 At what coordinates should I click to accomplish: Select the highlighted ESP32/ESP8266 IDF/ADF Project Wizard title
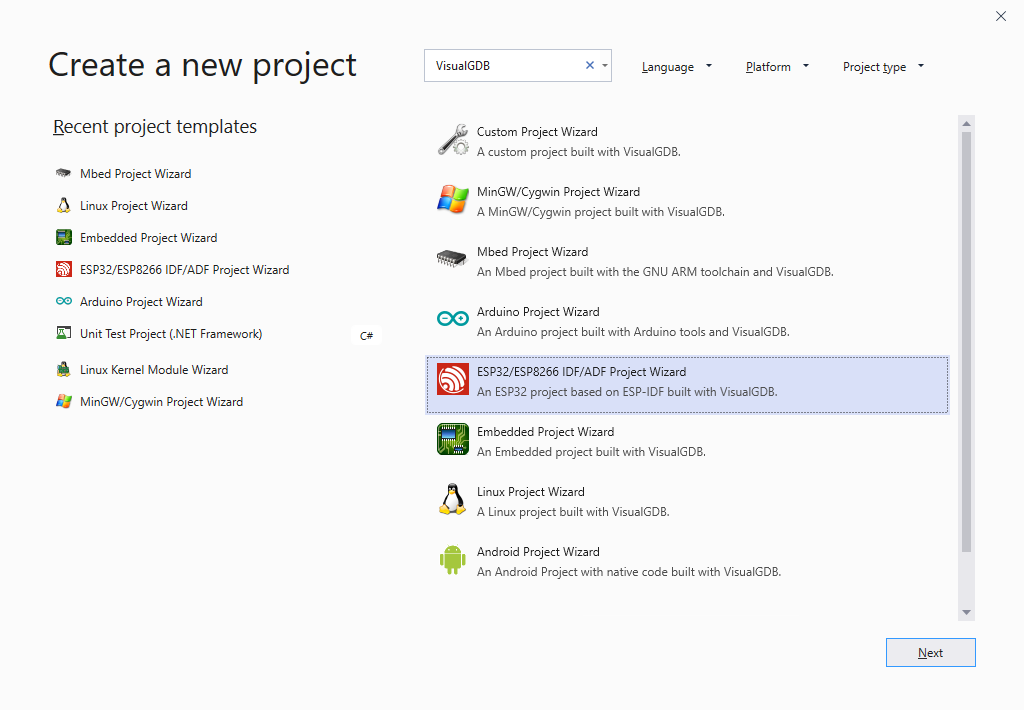581,372
